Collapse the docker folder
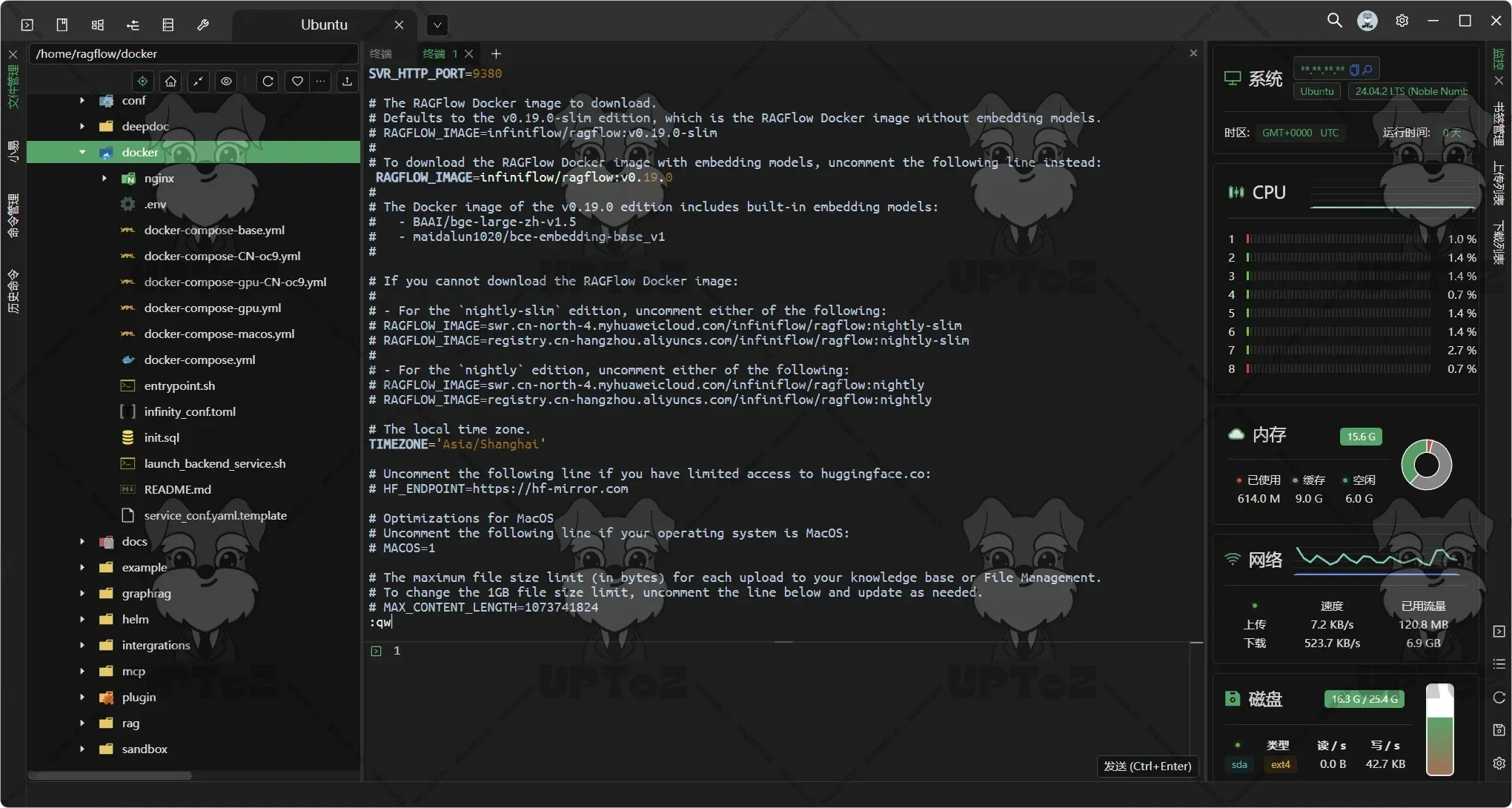Screen dimensions: 1512x808 tap(82, 152)
